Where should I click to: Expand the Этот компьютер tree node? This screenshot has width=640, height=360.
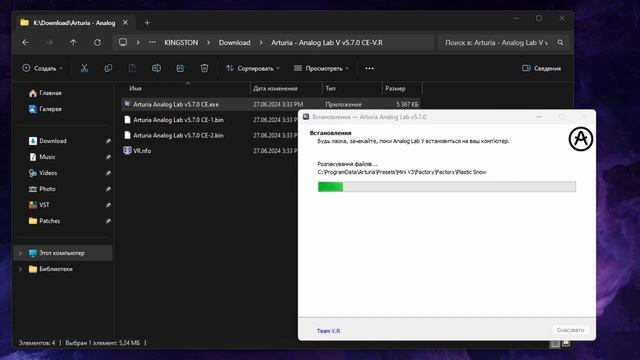[x=20, y=253]
